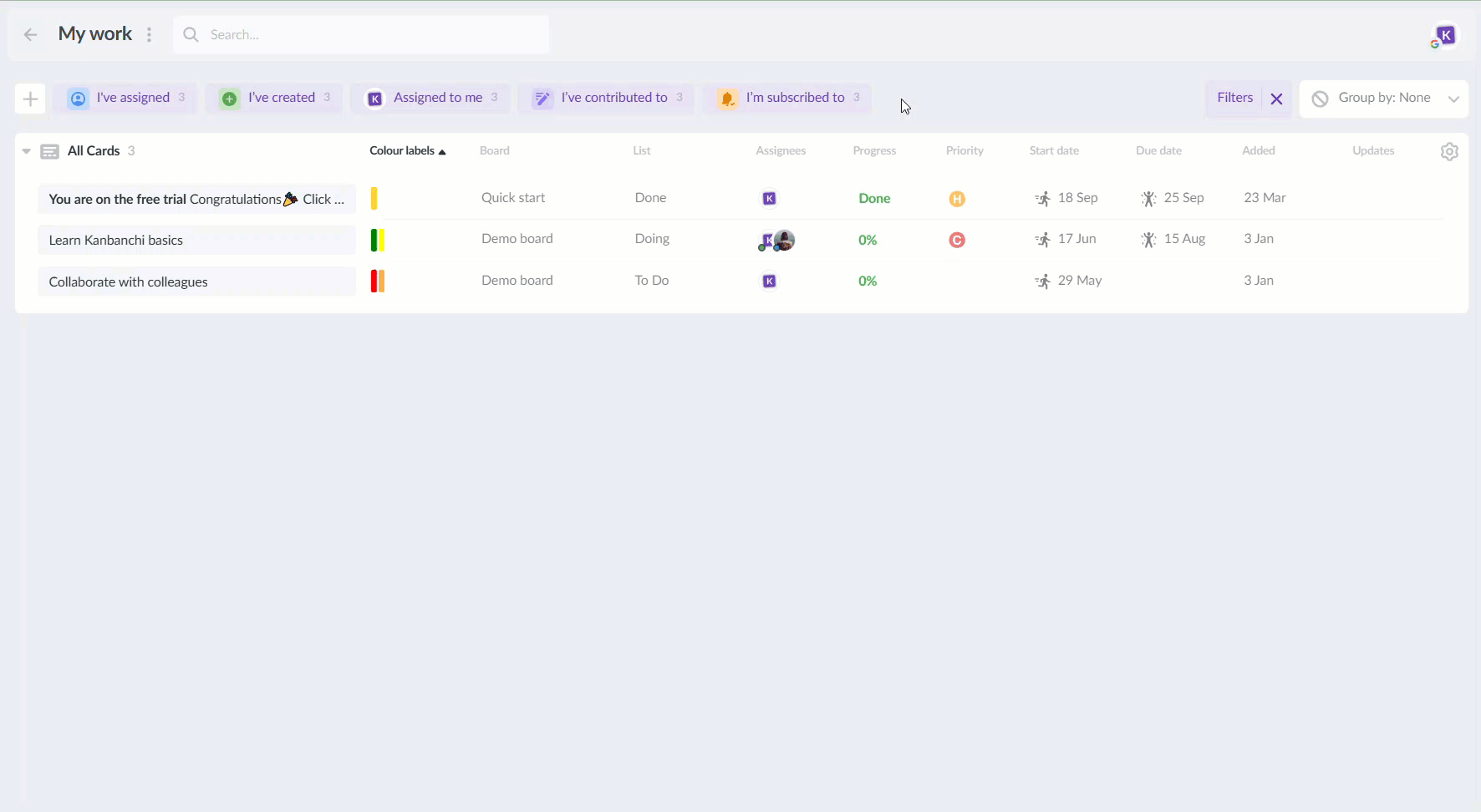This screenshot has height=812, width=1481.
Task: Click the user profile avatar
Action: [1444, 36]
